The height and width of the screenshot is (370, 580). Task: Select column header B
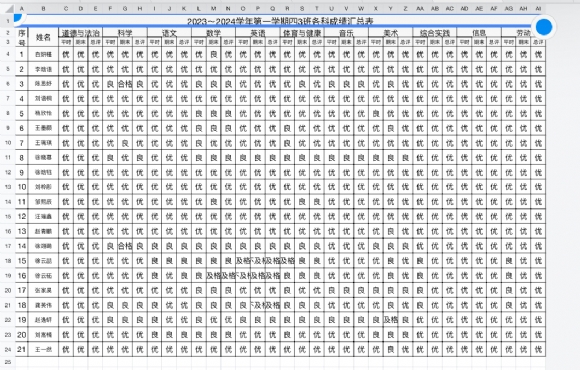[x=43, y=9]
